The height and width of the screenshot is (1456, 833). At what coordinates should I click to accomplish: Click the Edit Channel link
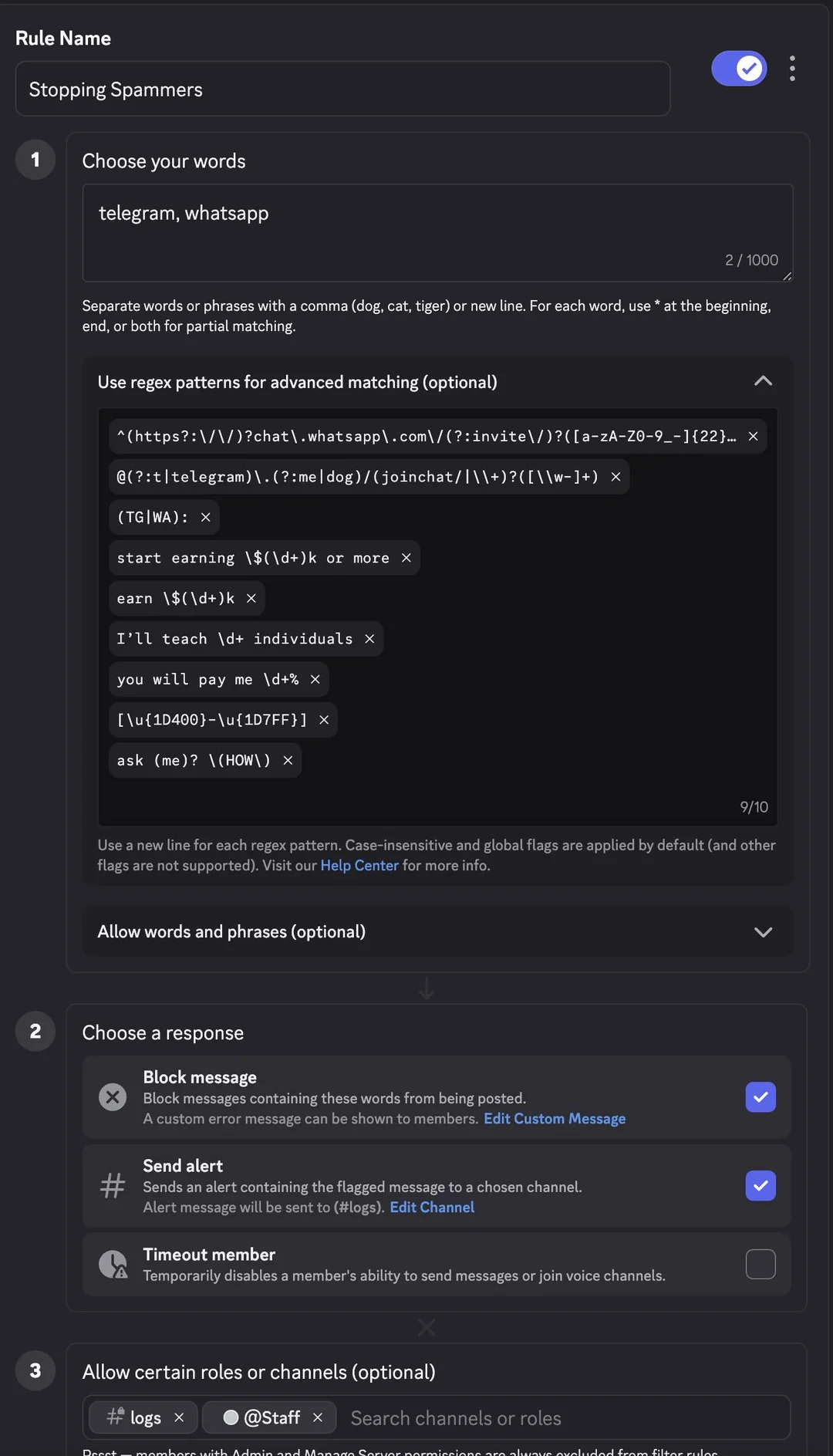pyautogui.click(x=431, y=1207)
